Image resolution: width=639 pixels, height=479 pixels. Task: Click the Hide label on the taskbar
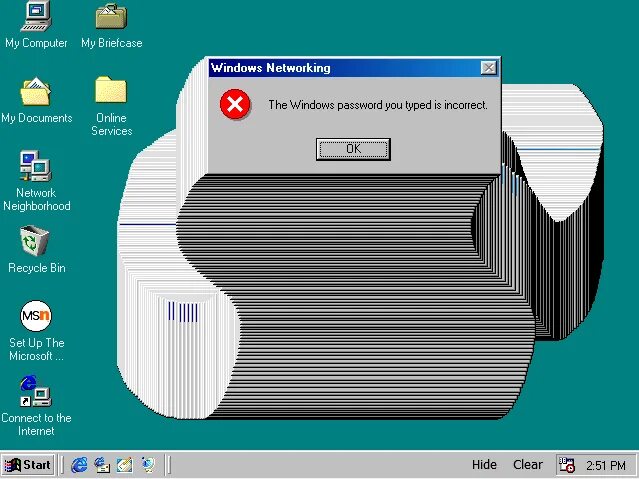484,465
